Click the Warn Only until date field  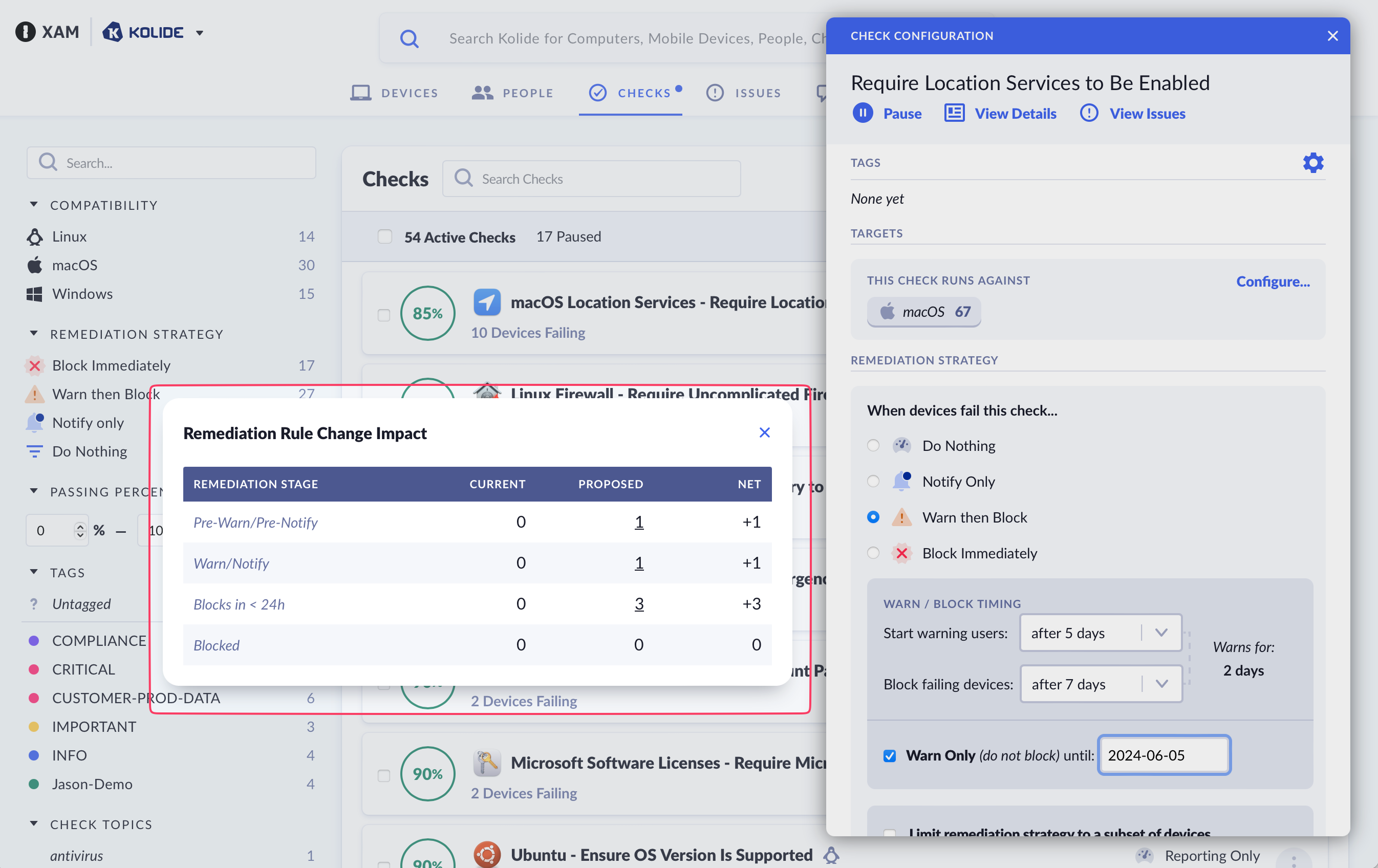pyautogui.click(x=1164, y=755)
